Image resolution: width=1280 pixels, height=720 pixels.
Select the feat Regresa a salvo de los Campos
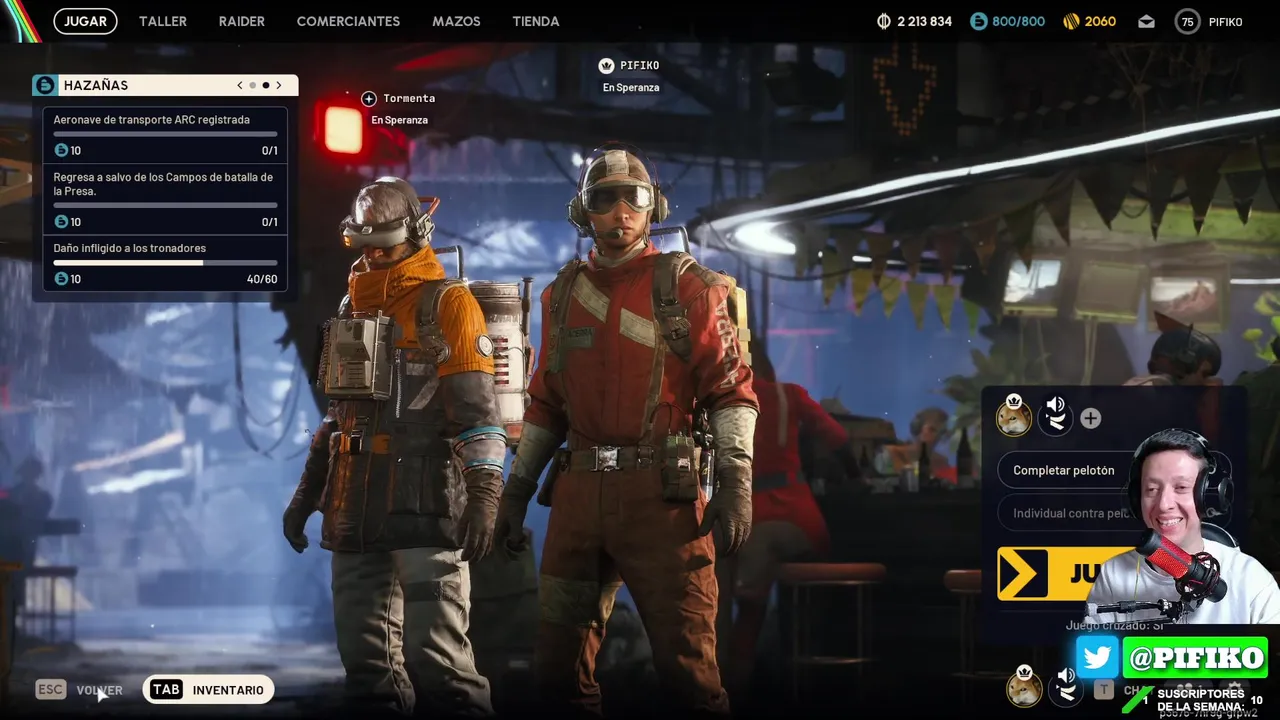pos(165,199)
